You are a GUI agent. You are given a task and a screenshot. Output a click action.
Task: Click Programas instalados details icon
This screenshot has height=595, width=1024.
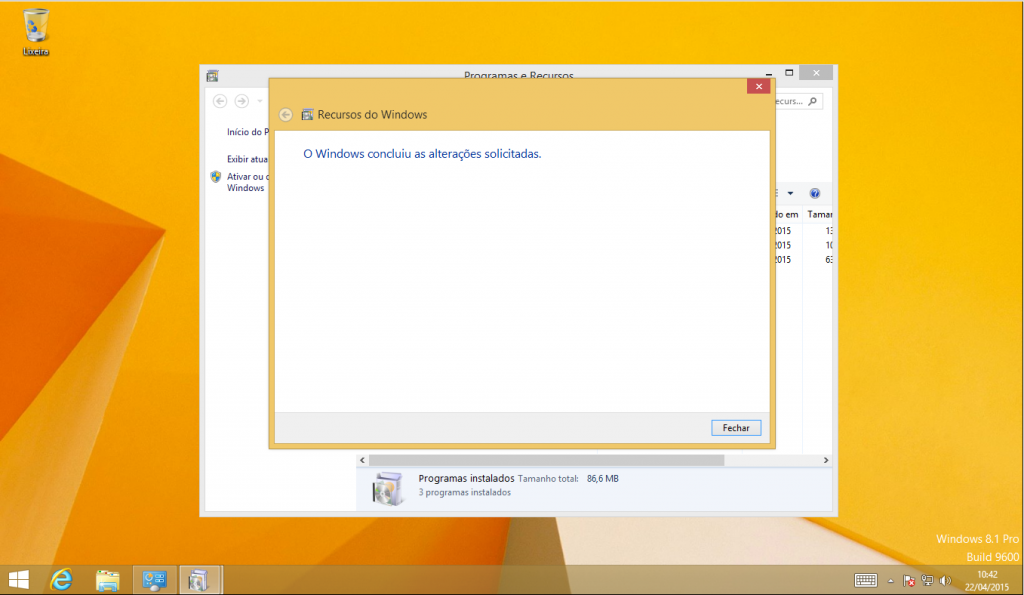point(388,489)
